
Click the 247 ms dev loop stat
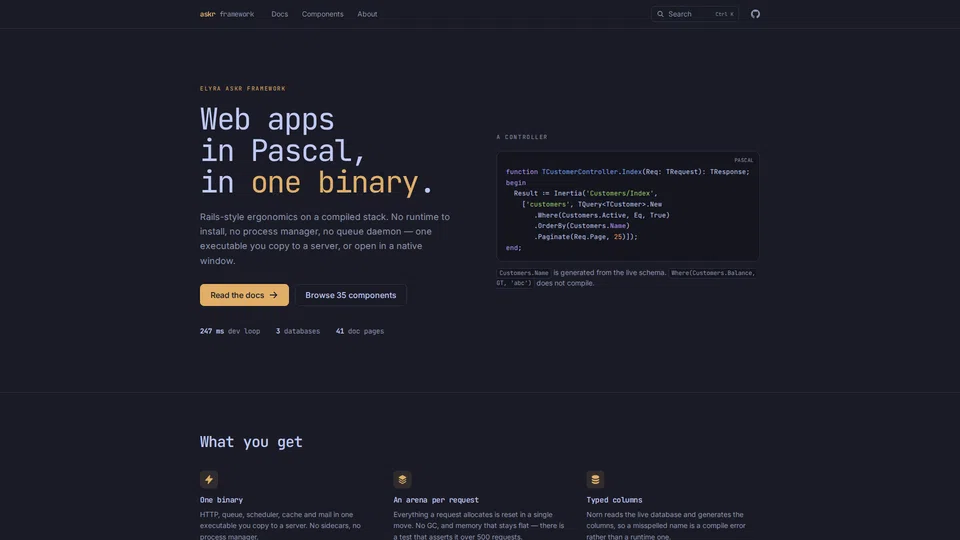[x=230, y=331]
